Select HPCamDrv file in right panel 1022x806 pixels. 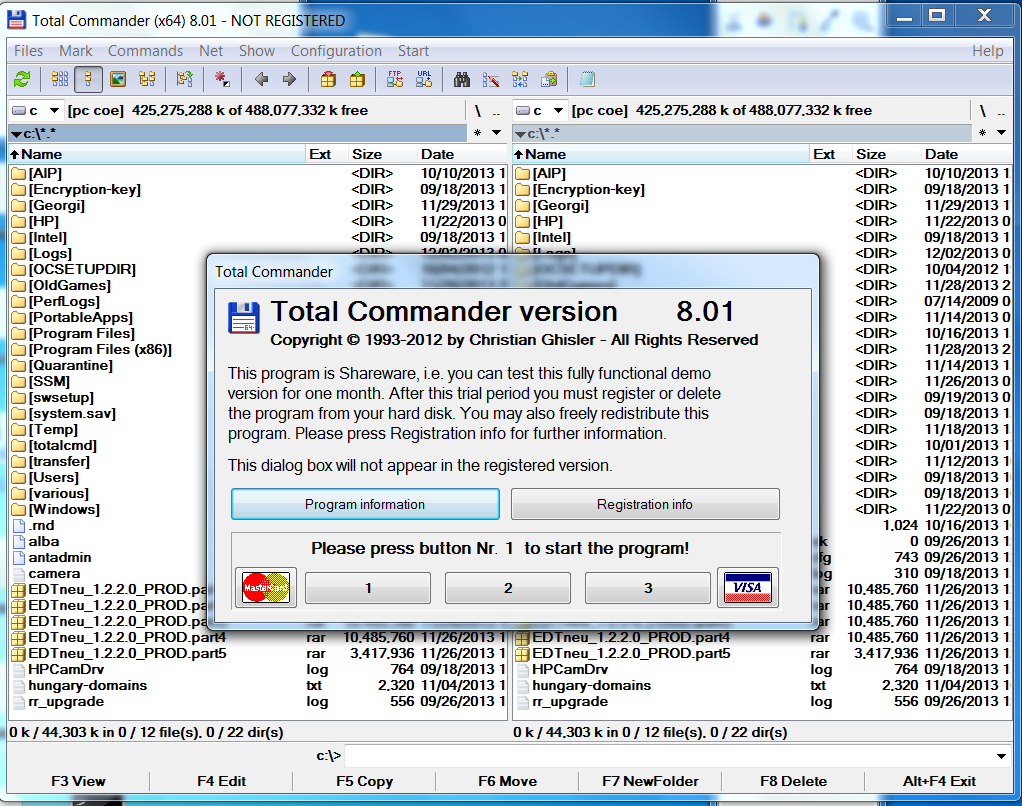(x=570, y=669)
